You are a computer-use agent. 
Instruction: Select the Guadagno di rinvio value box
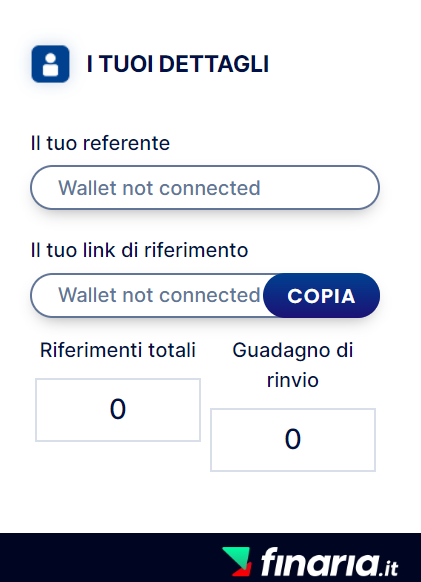(293, 440)
